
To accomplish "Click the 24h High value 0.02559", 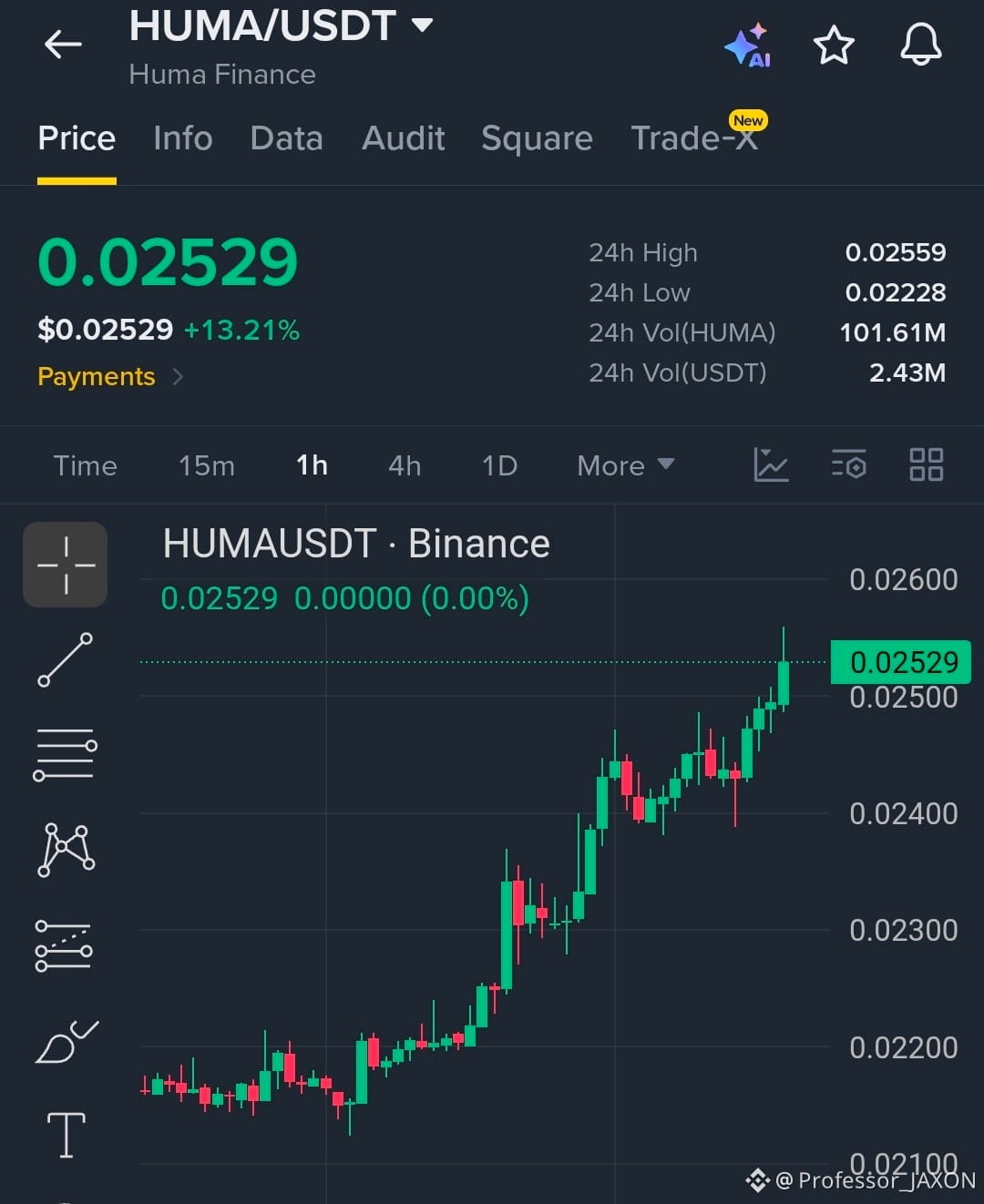I will tap(896, 252).
